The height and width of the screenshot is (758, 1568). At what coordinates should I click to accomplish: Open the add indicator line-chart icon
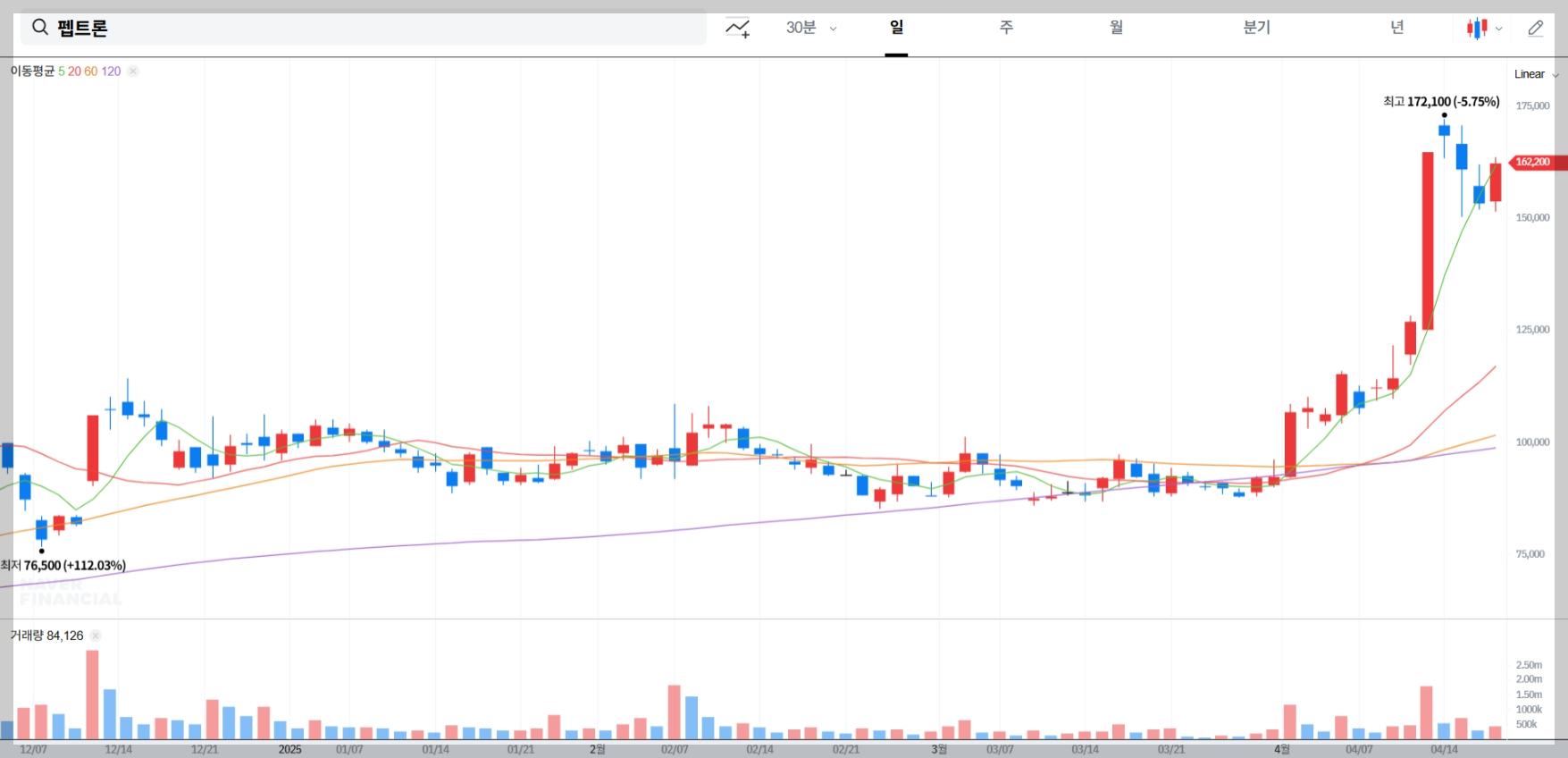point(737,29)
